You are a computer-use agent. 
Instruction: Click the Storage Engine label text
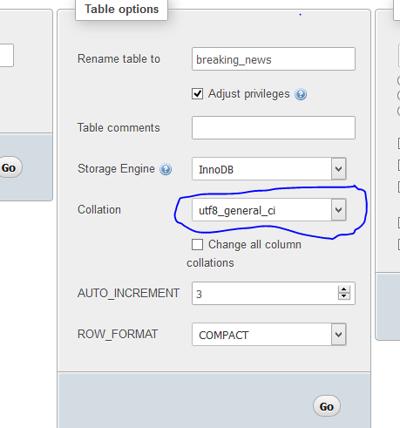pos(116,169)
